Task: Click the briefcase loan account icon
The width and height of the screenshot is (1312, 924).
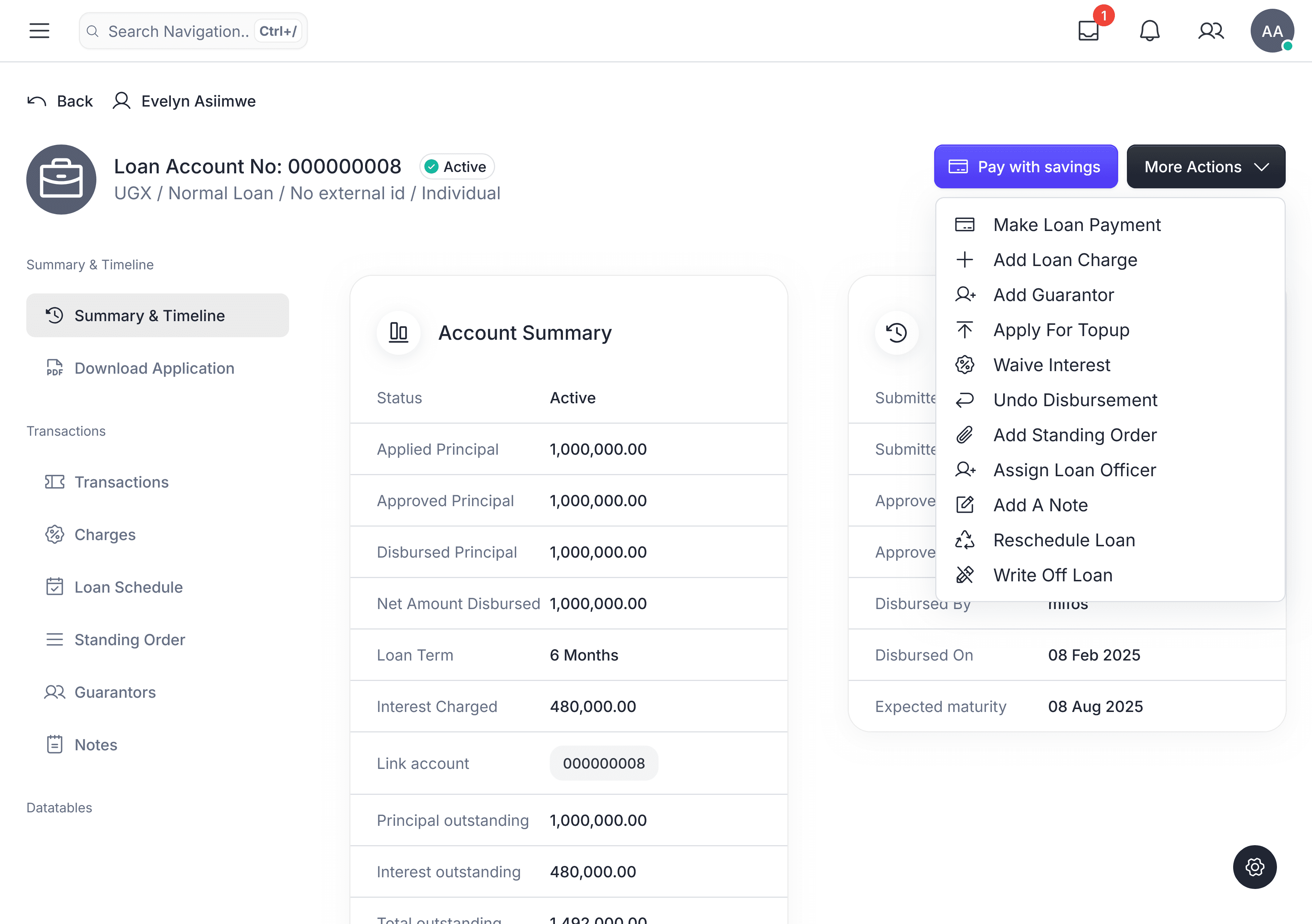Action: (x=61, y=179)
